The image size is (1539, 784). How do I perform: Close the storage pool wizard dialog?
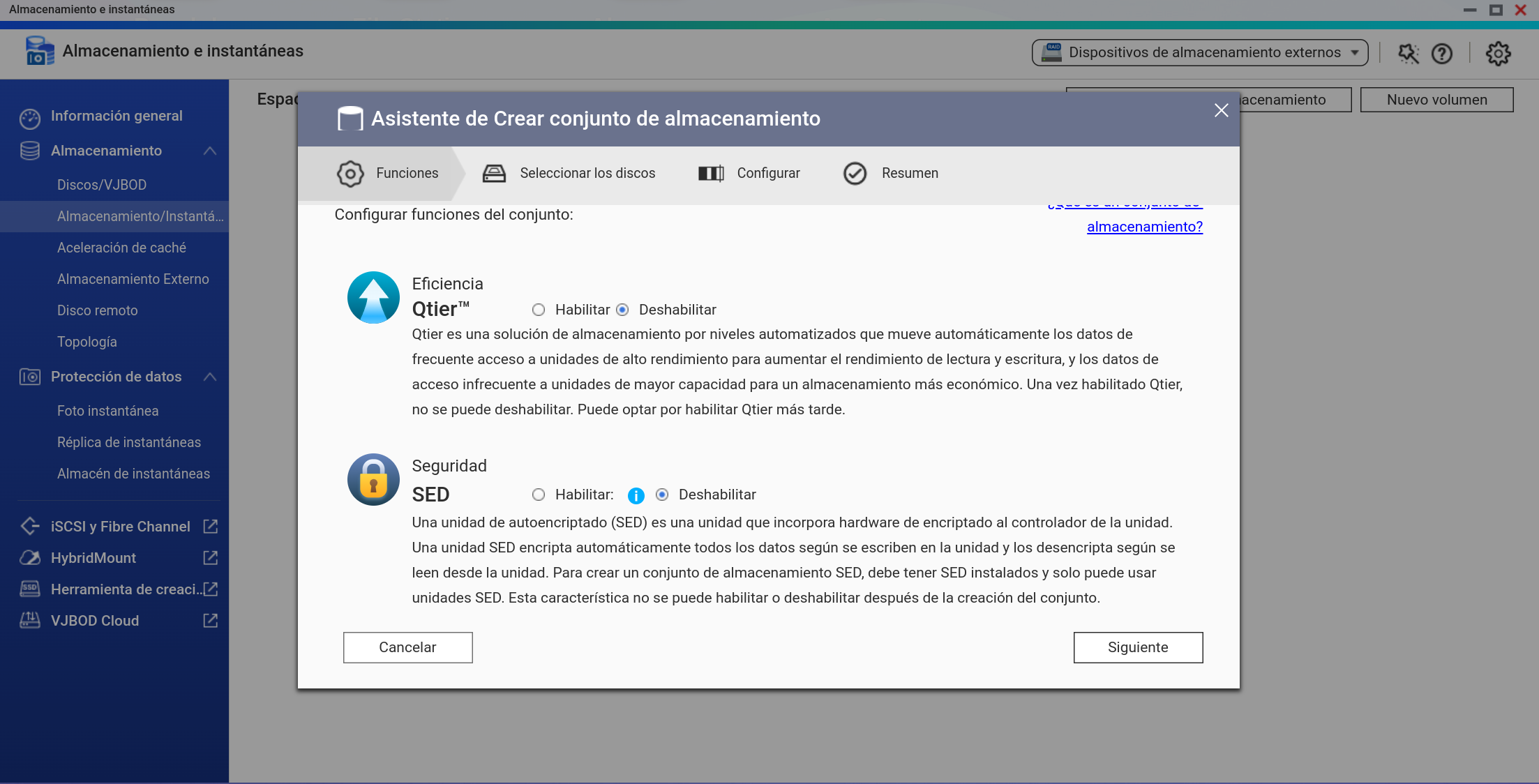(x=1221, y=110)
